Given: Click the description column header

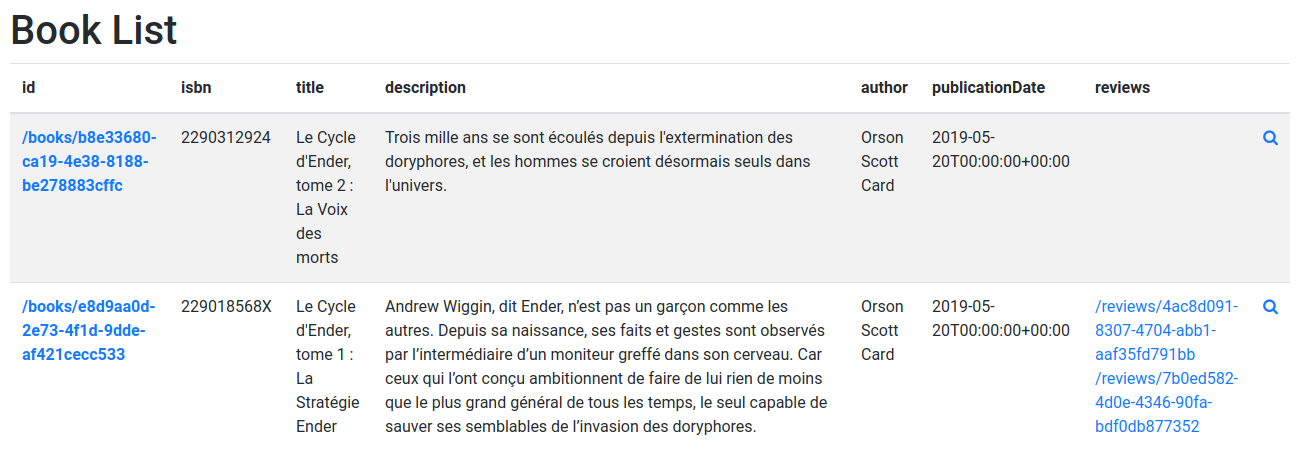Looking at the screenshot, I should coord(425,87).
